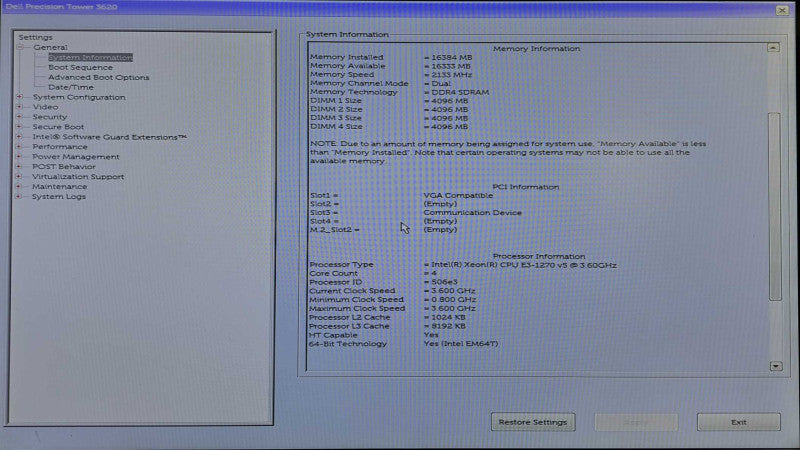The height and width of the screenshot is (450, 800).
Task: Expand the System Logs node
Action: click(19, 196)
